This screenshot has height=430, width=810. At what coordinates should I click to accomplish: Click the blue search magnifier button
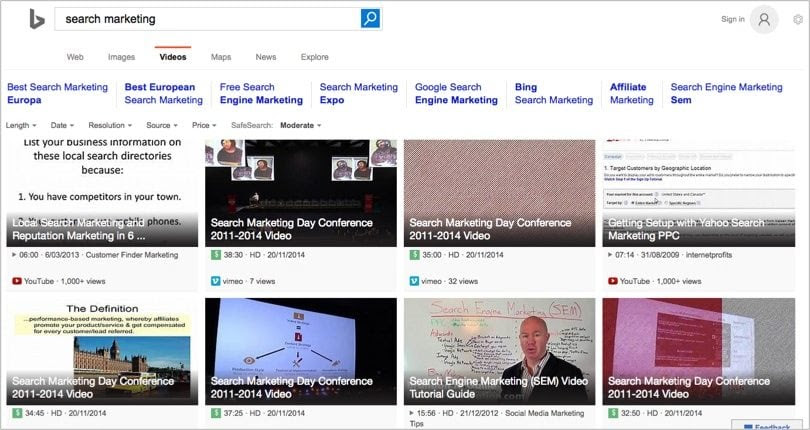(370, 19)
